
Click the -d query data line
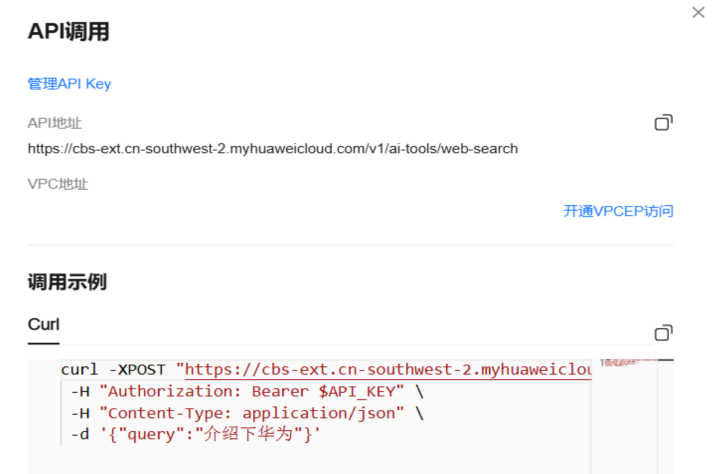point(196,434)
